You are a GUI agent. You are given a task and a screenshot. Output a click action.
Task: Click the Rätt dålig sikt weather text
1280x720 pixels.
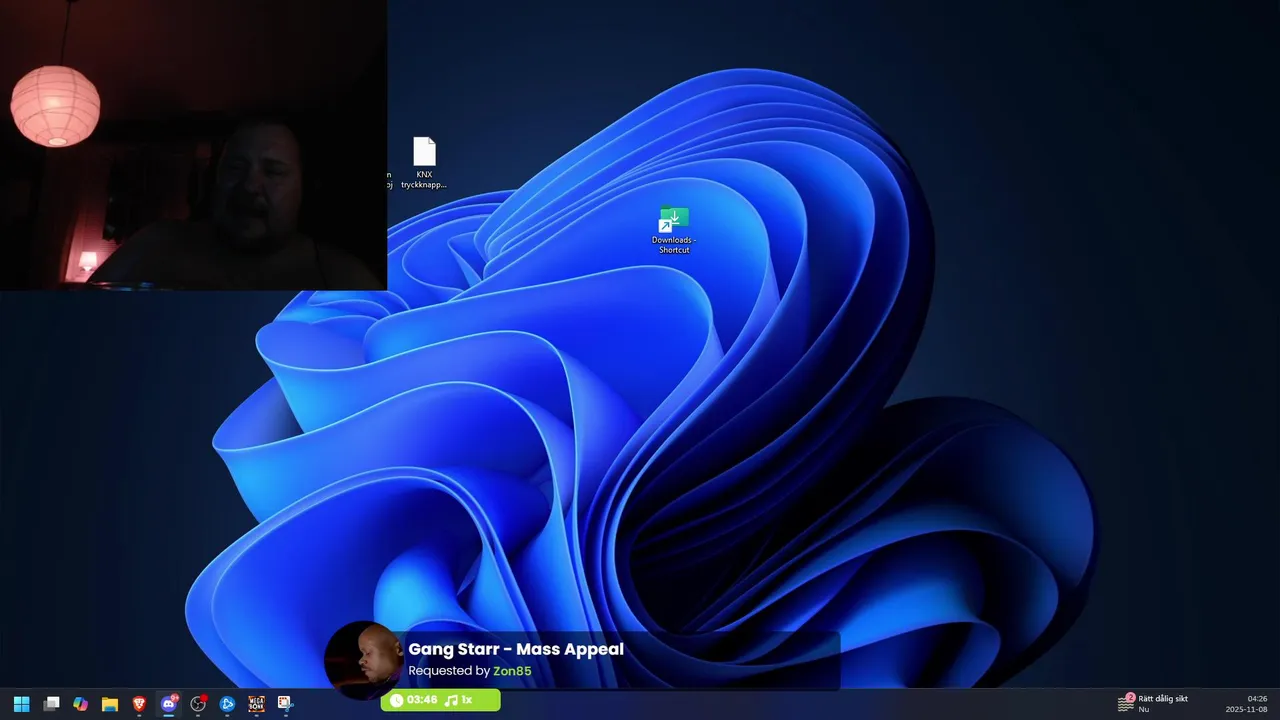click(1163, 698)
